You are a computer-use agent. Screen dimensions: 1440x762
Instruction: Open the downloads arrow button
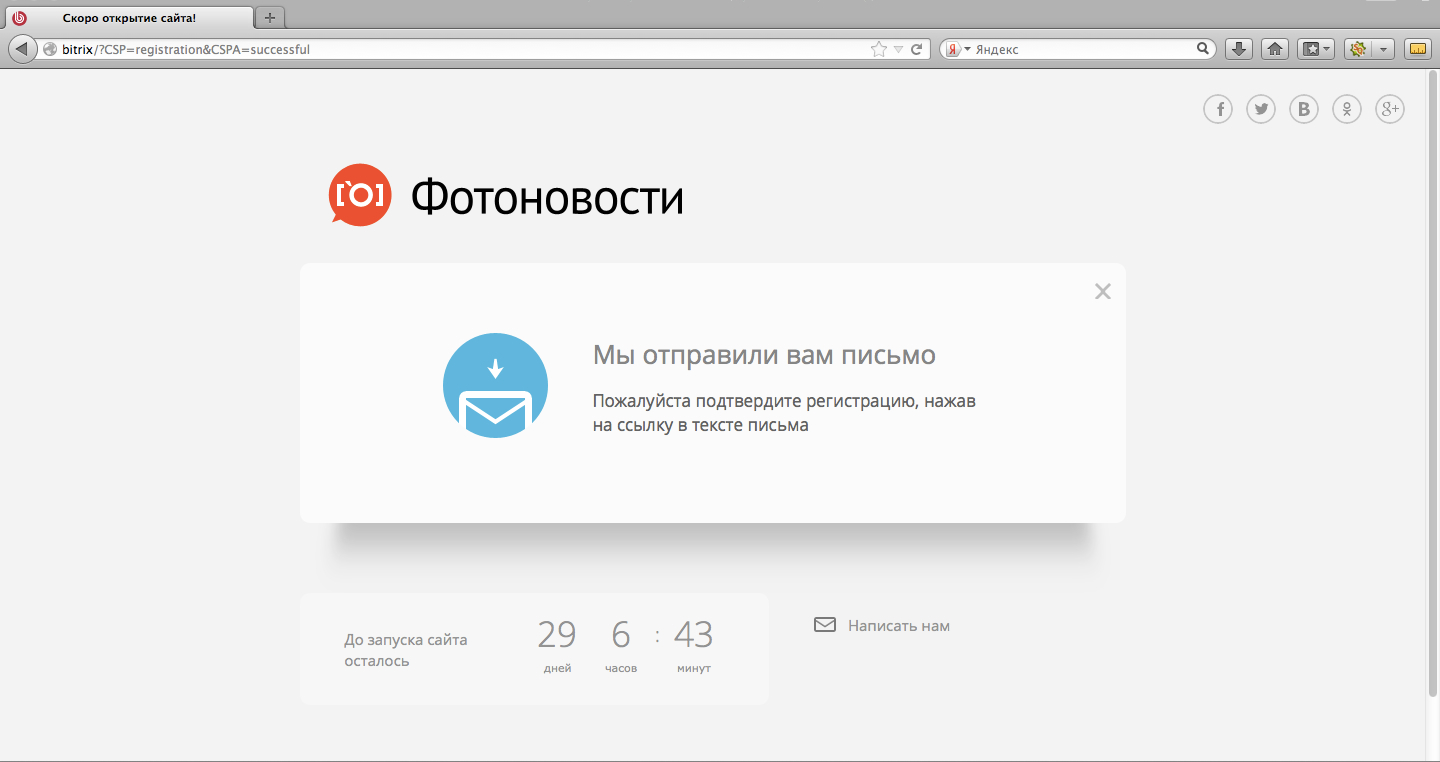1239,49
